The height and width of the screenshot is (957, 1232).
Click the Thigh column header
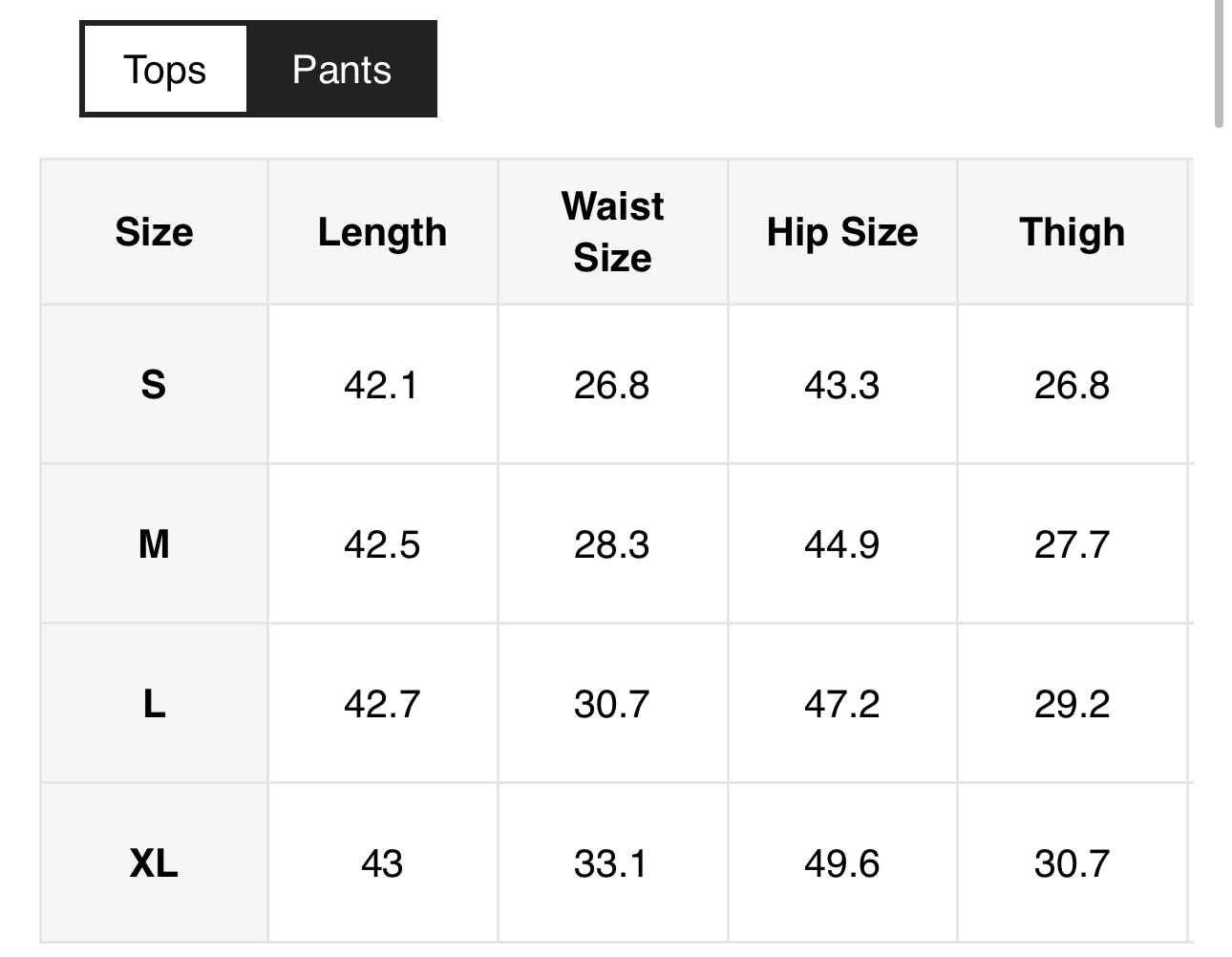coord(1072,232)
